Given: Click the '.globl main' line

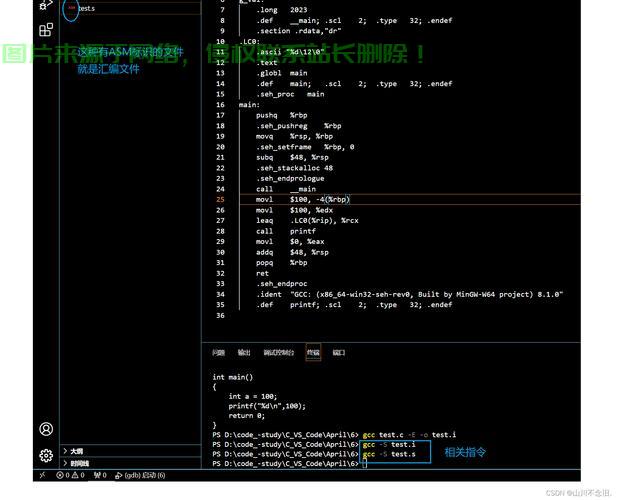Looking at the screenshot, I should coord(281,73).
